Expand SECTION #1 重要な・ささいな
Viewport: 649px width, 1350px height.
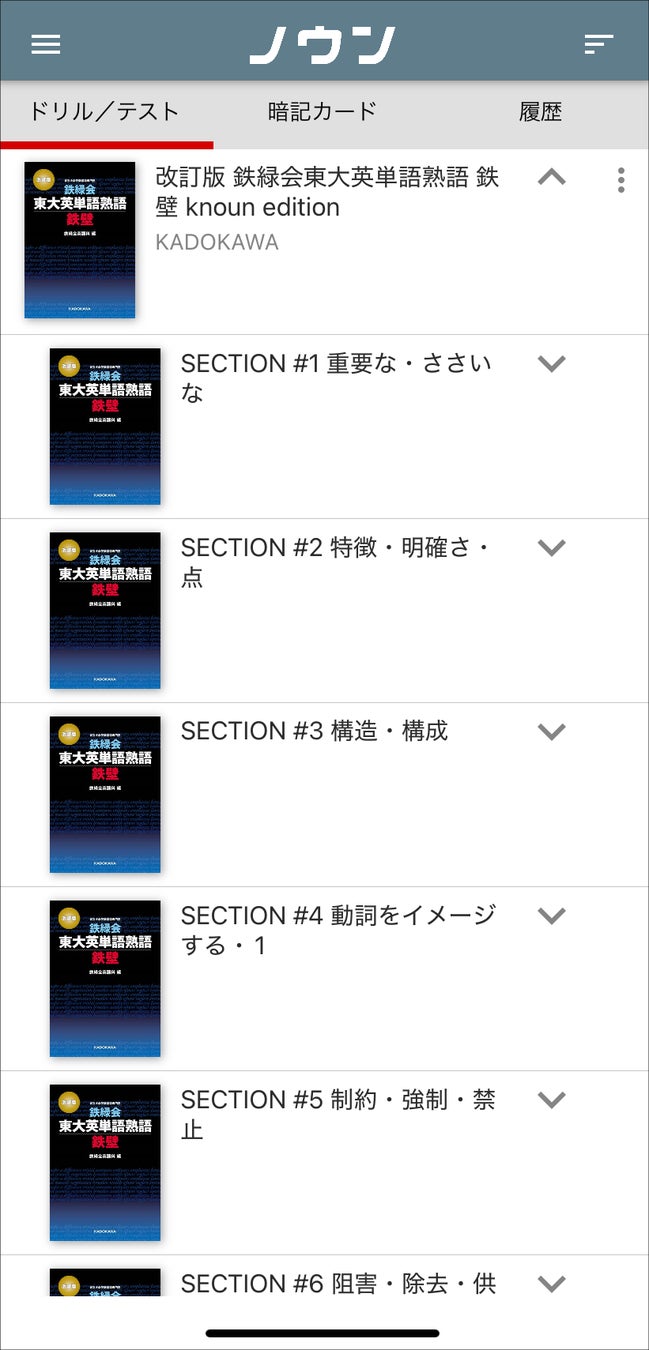coord(552,363)
